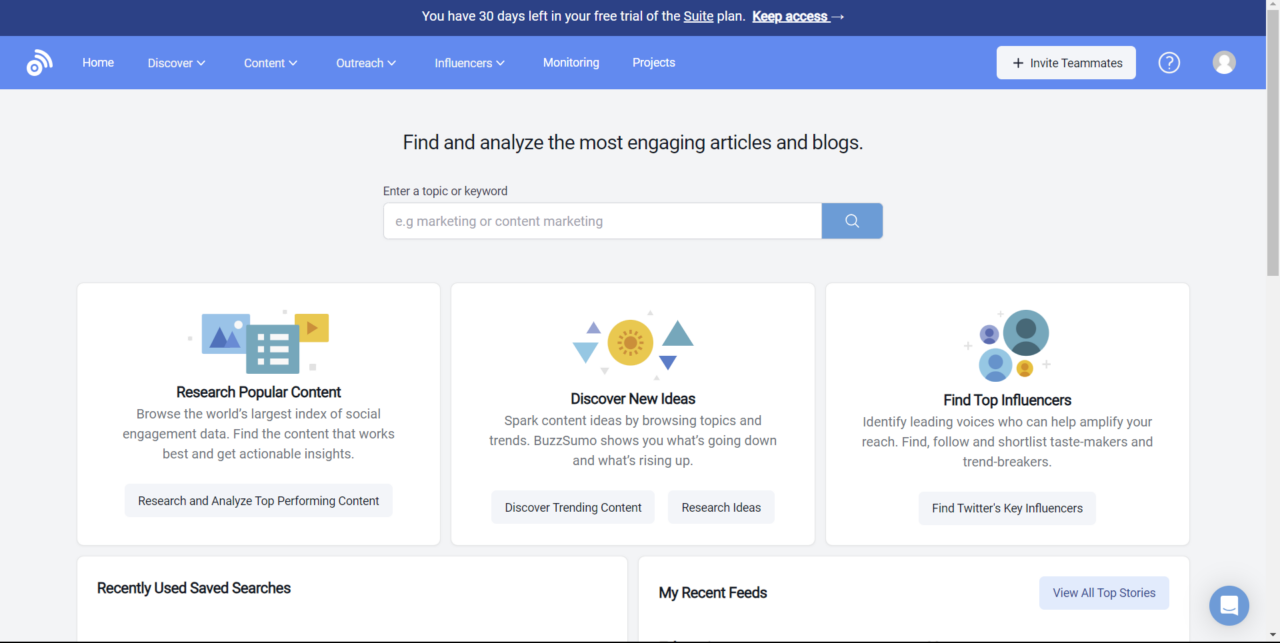Click the Find Top Influencers illustration
The width and height of the screenshot is (1280, 643).
point(1007,345)
